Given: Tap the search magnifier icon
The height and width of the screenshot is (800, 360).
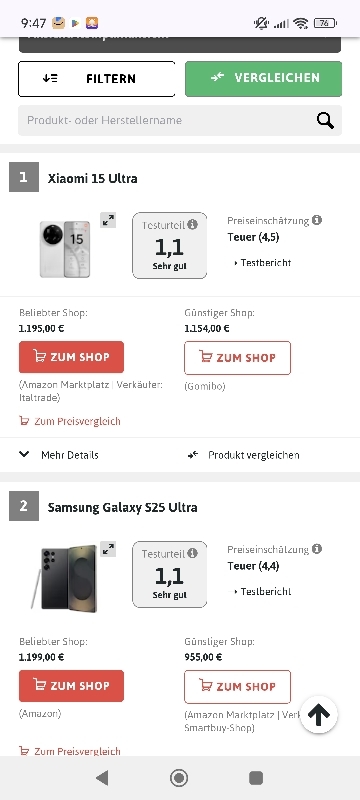Looking at the screenshot, I should [x=325, y=121].
